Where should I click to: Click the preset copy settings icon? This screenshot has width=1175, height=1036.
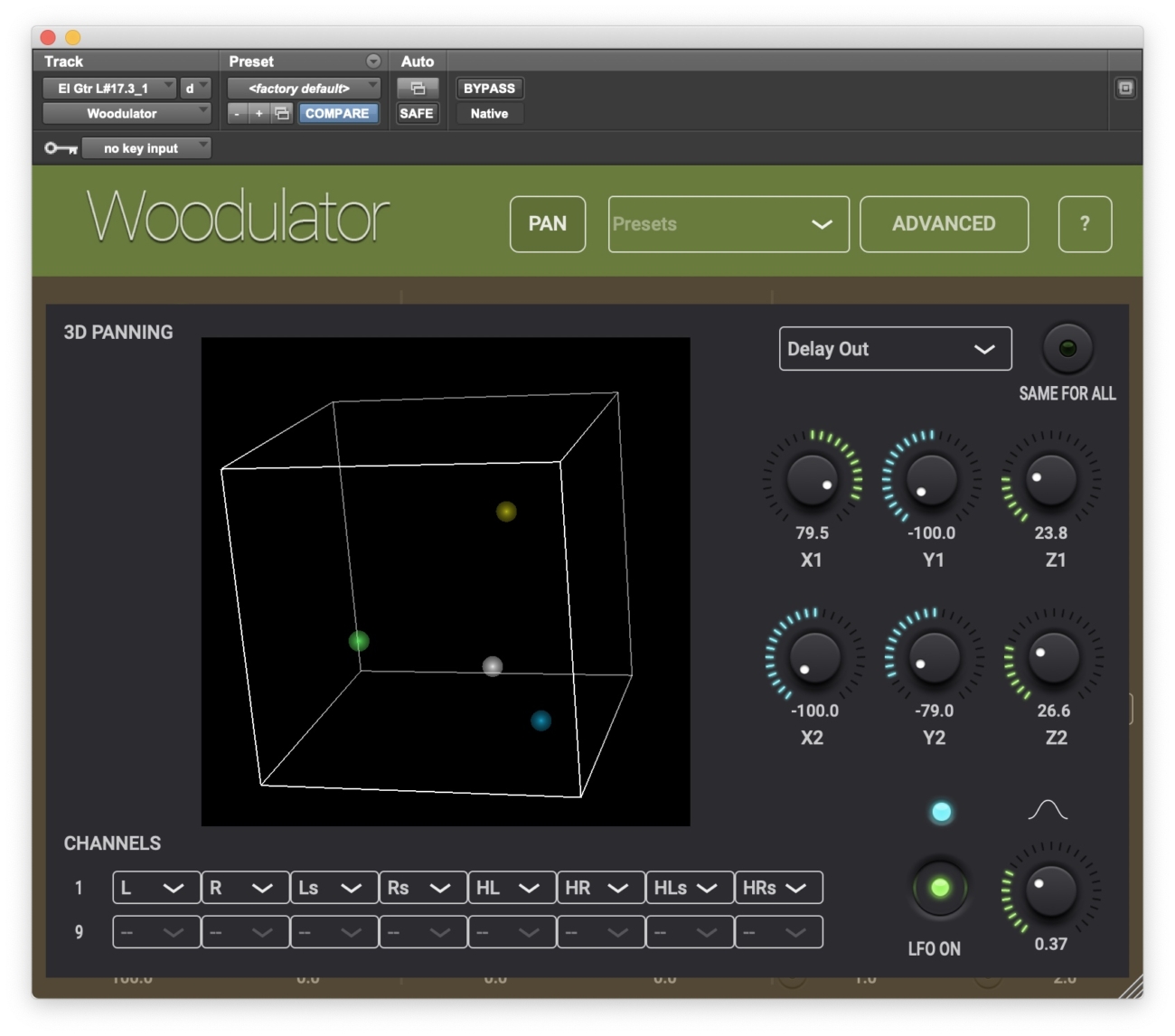[x=282, y=113]
